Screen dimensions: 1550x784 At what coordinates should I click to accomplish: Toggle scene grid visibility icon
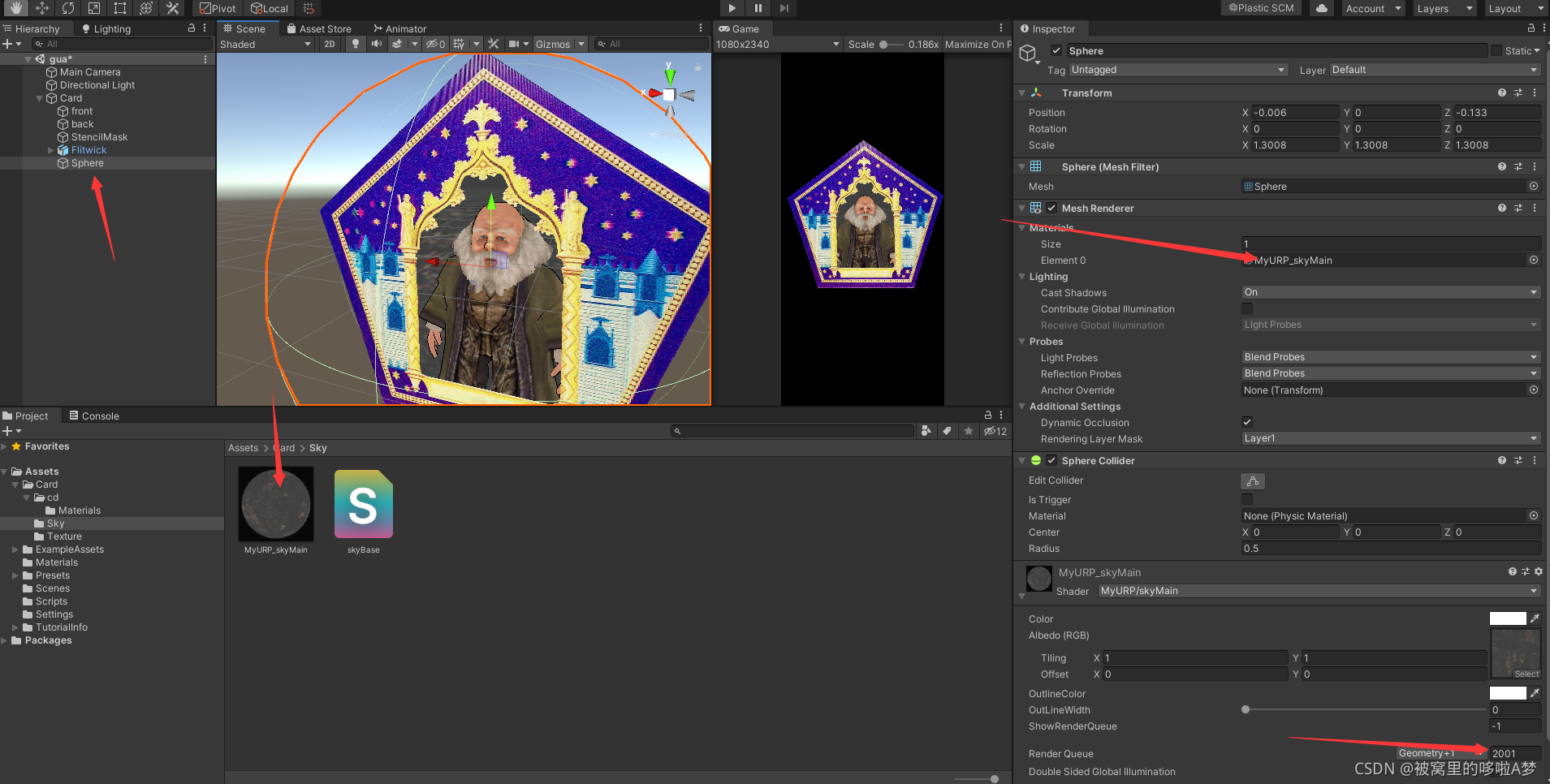[x=460, y=44]
